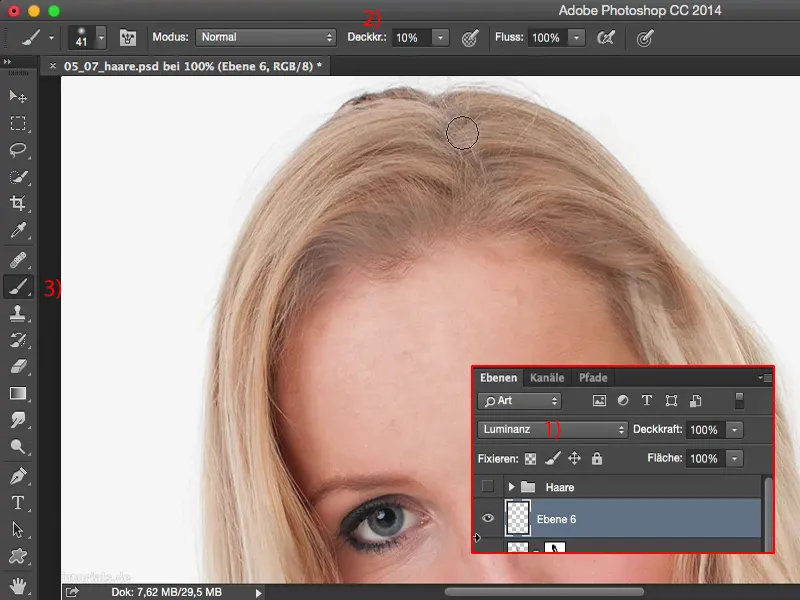Open the status bar info arrow

[x=259, y=593]
